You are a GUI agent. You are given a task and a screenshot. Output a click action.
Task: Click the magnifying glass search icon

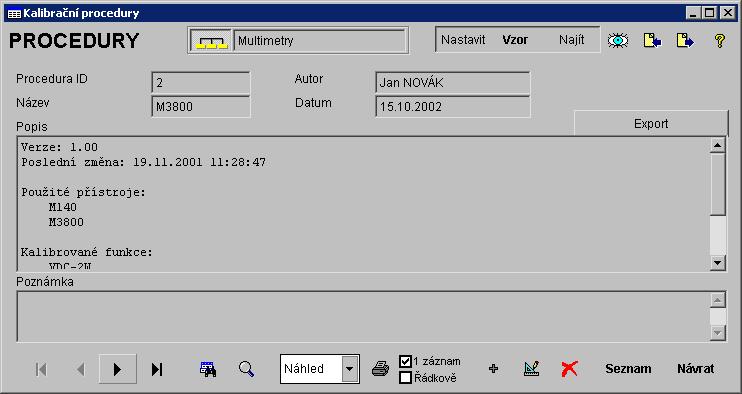point(247,369)
